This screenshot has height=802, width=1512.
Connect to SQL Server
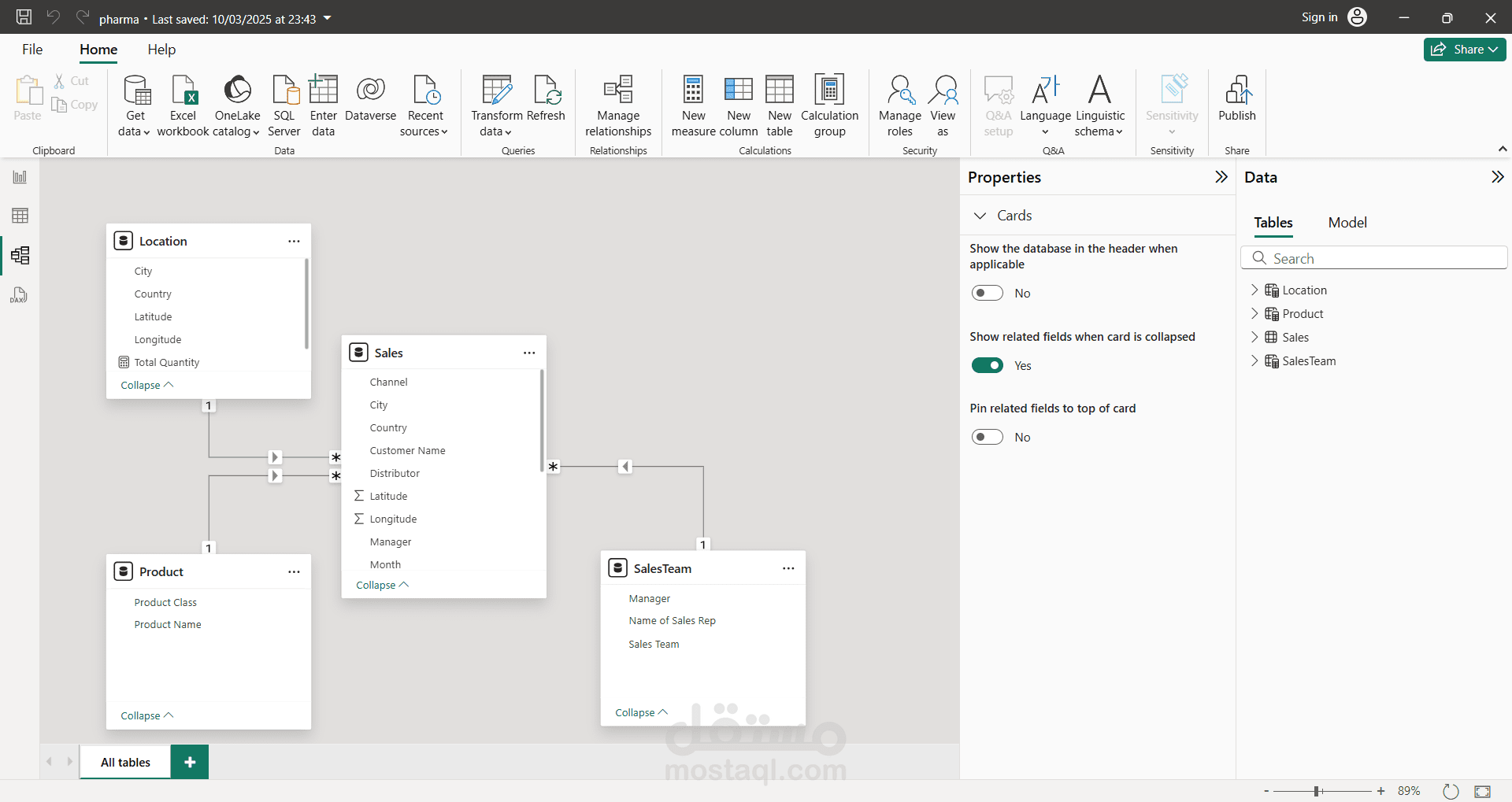(x=284, y=105)
